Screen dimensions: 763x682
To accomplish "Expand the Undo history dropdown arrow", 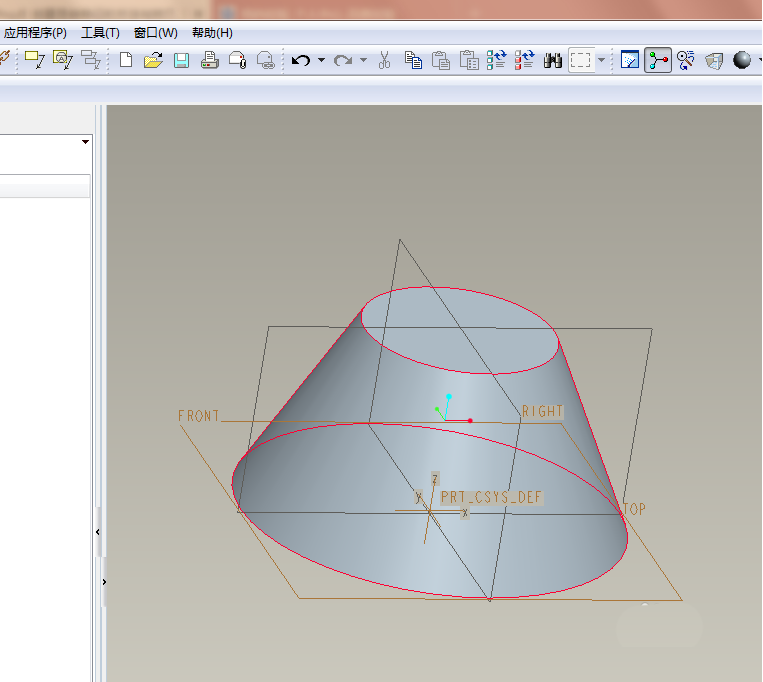I will click(x=321, y=60).
